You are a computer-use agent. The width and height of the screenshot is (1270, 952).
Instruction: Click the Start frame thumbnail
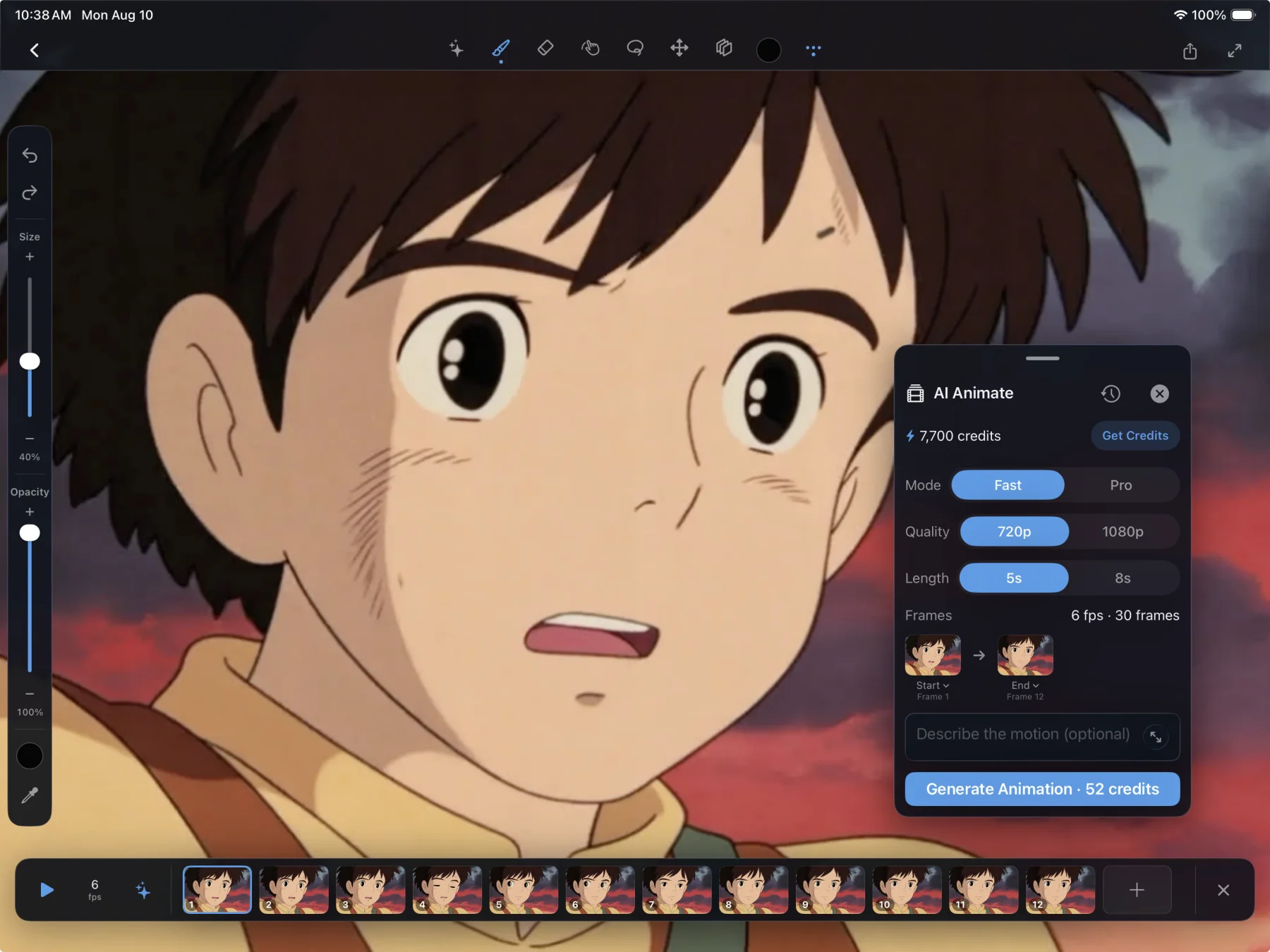[933, 655]
